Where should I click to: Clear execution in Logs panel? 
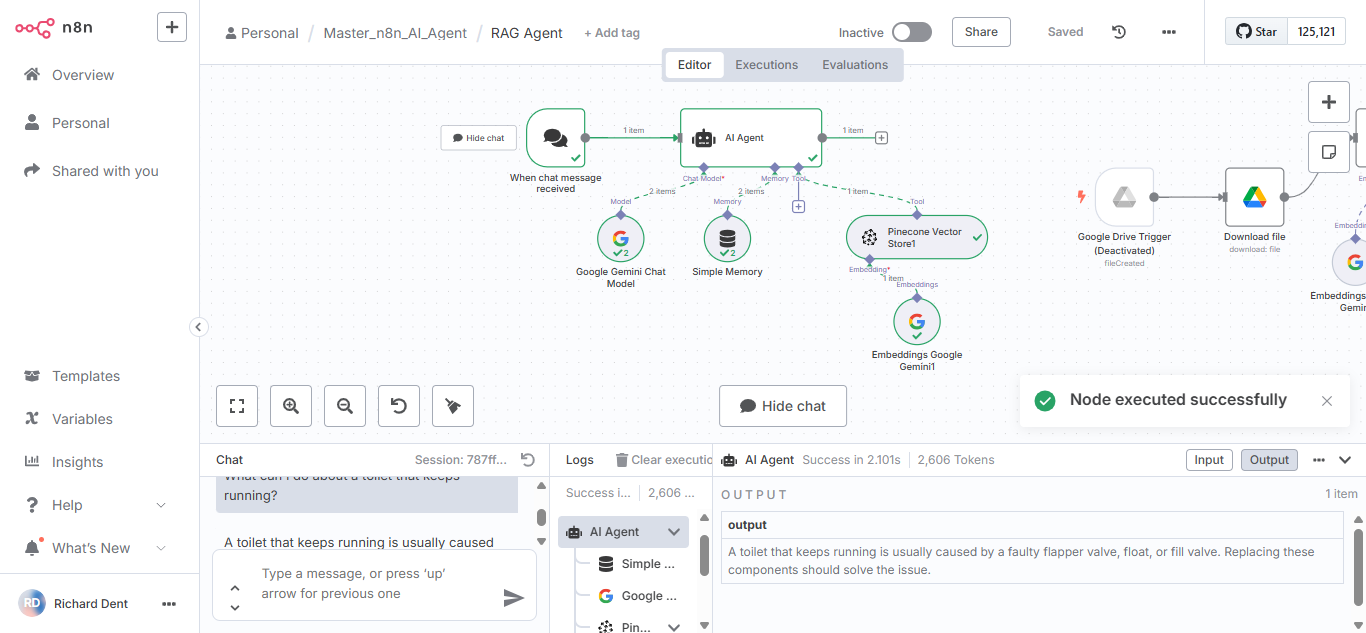[663, 460]
